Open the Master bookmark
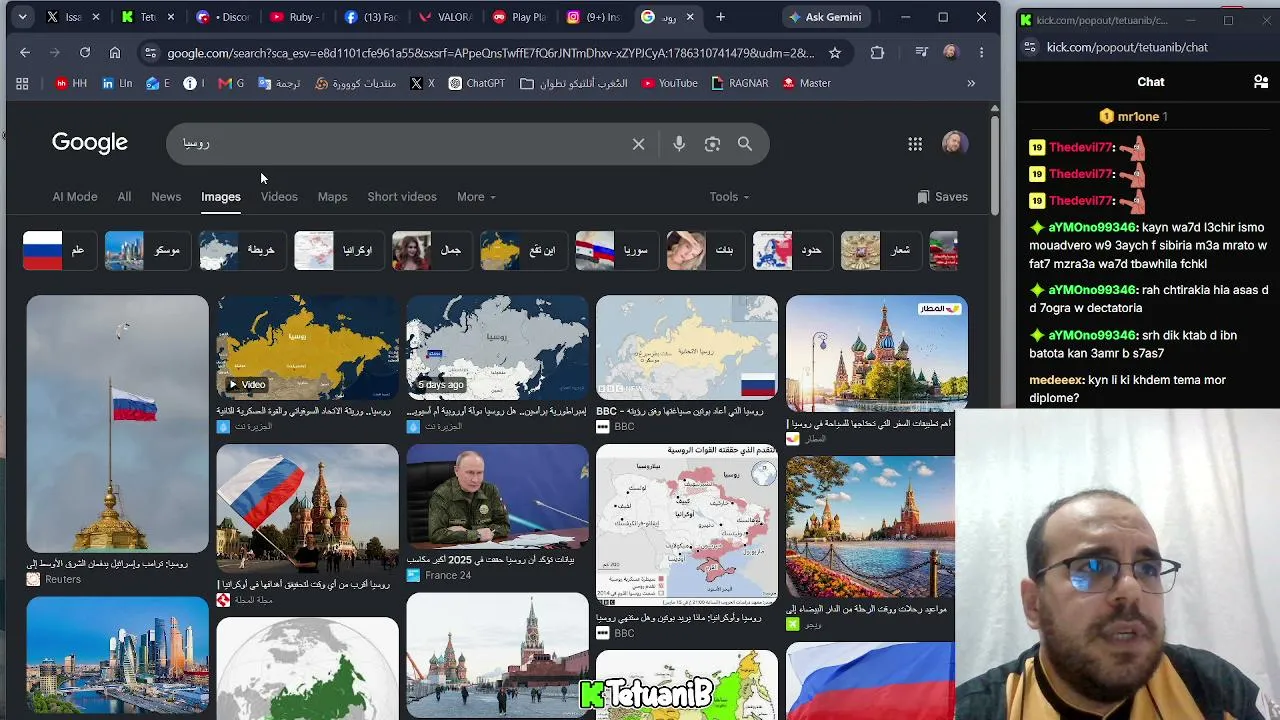 (x=806, y=84)
